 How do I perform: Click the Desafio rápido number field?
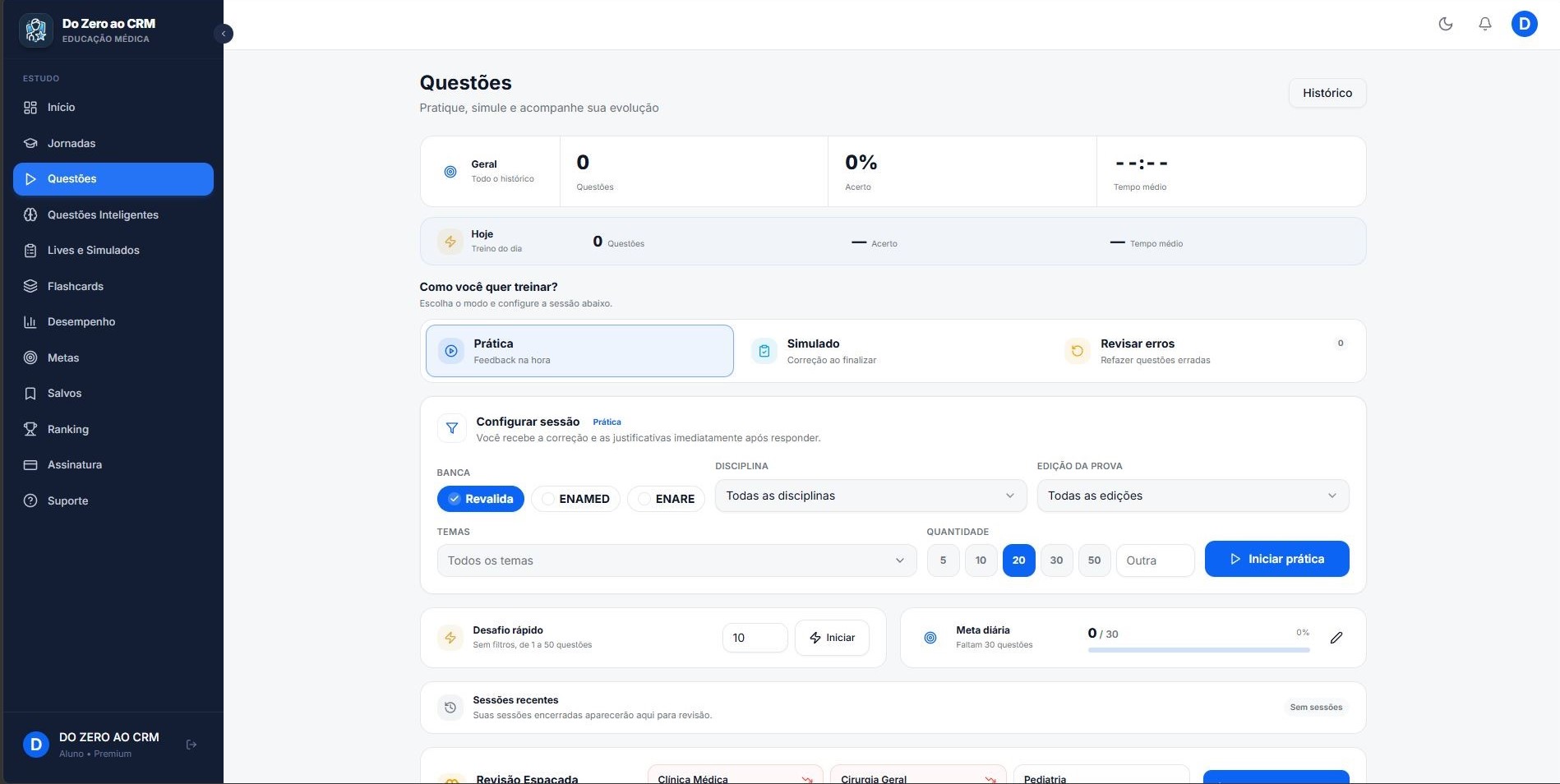point(755,638)
